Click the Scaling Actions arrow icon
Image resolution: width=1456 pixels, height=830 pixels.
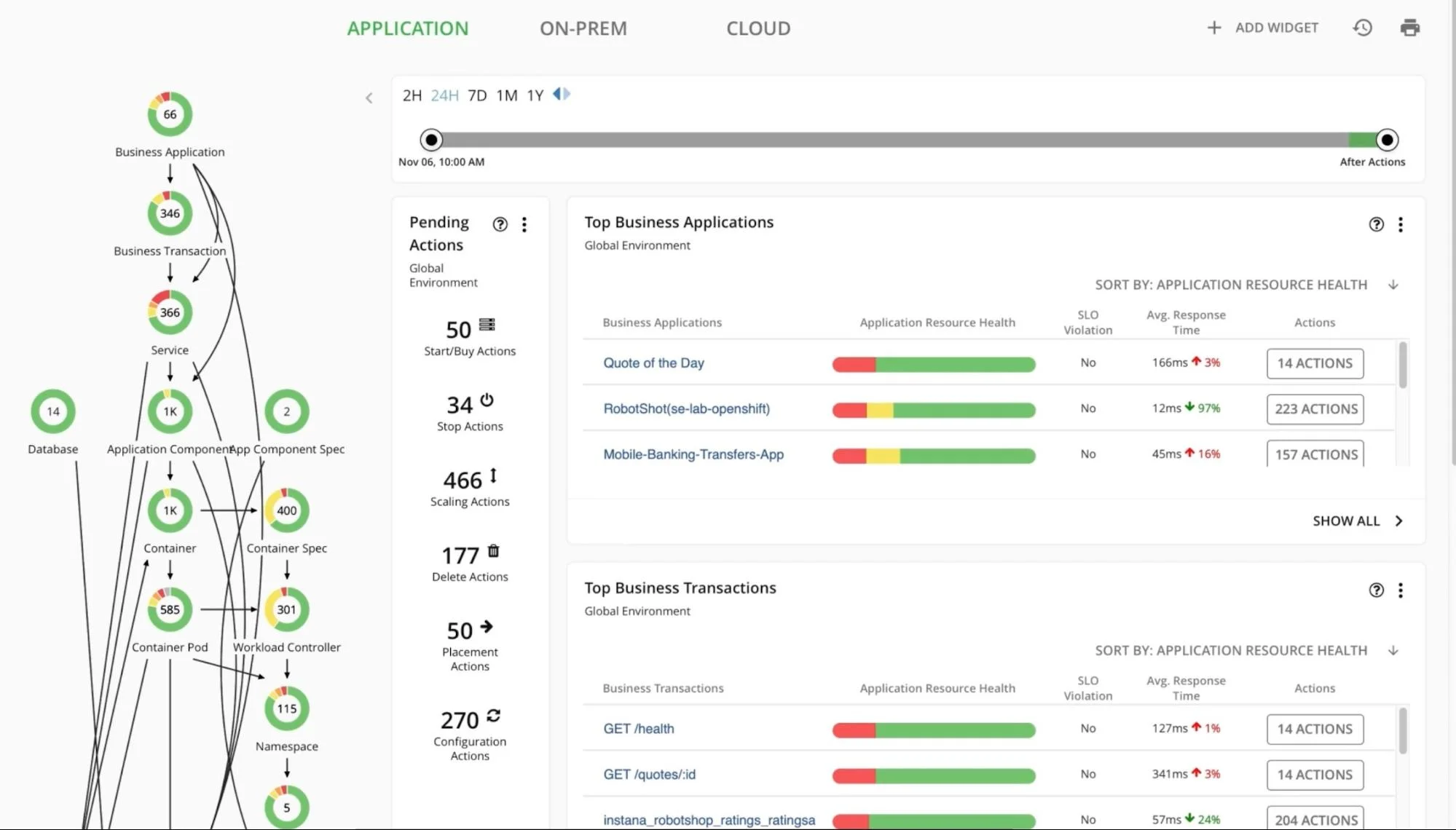coord(493,475)
